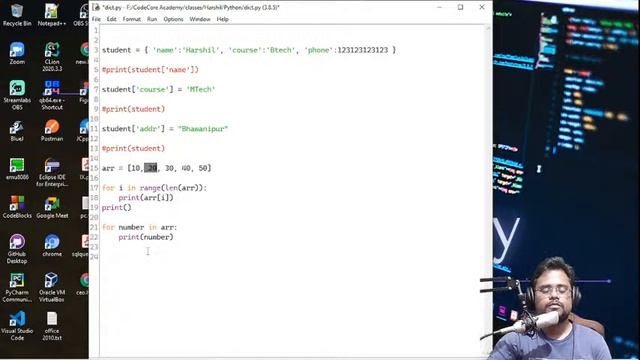Click the student['addr'] = "Bhawanipur" line
The height and width of the screenshot is (360, 640).
pyautogui.click(x=165, y=129)
